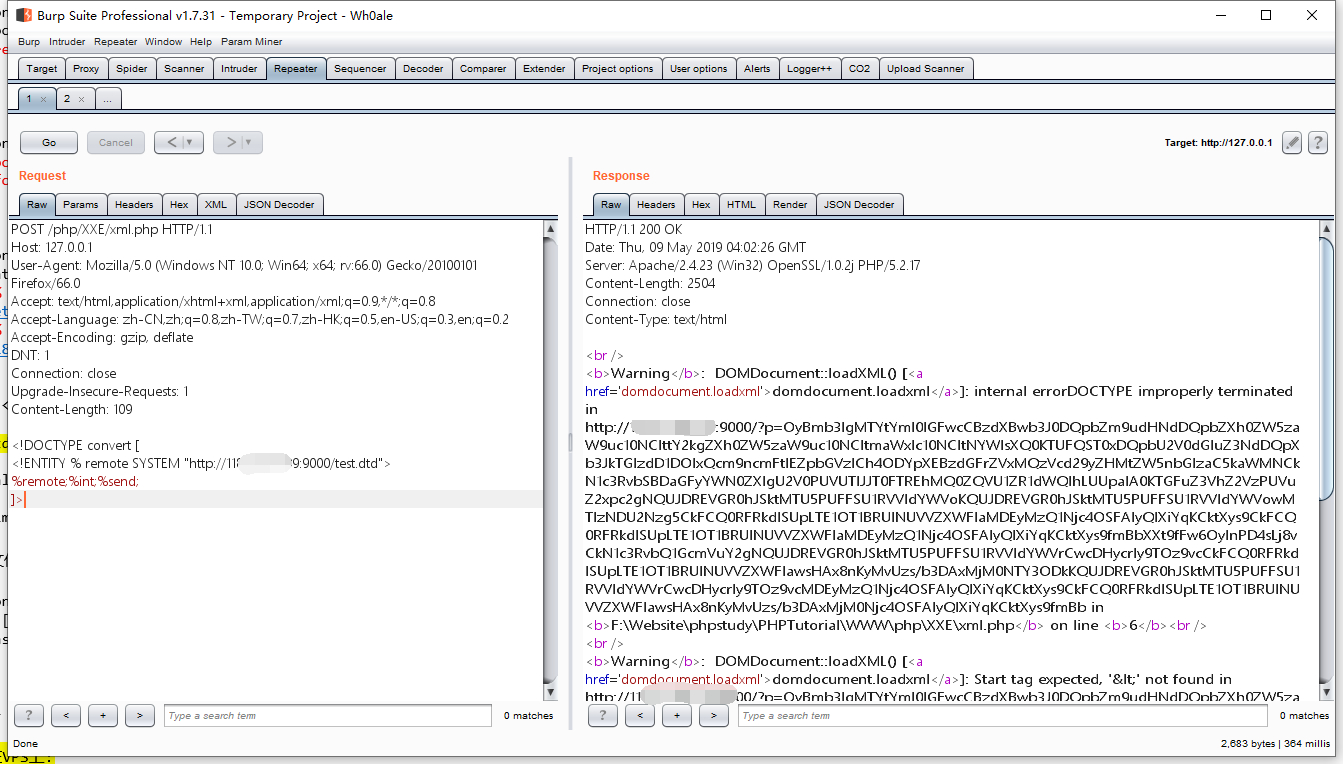Show the response HTML view
The height and width of the screenshot is (764, 1343).
741,205
